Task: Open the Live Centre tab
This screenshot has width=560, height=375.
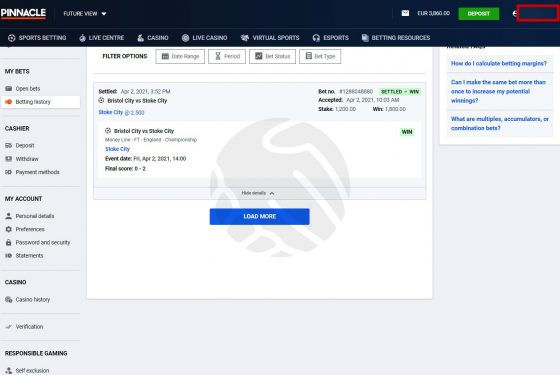Action: (x=101, y=38)
